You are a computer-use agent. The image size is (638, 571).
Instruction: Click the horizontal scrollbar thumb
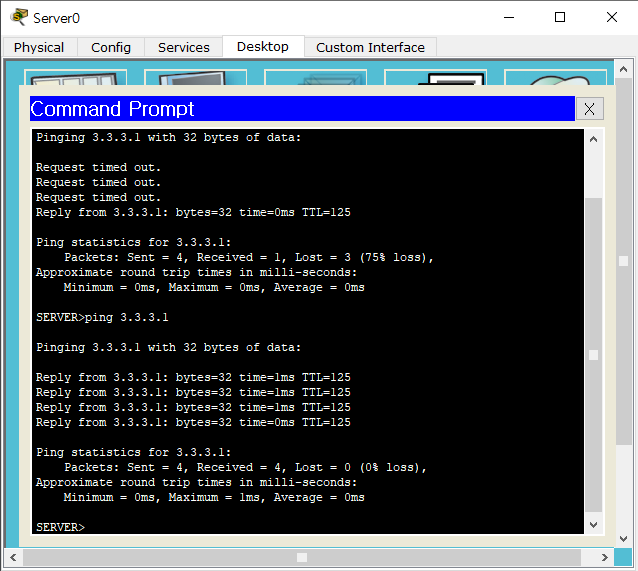pyautogui.click(x=302, y=557)
